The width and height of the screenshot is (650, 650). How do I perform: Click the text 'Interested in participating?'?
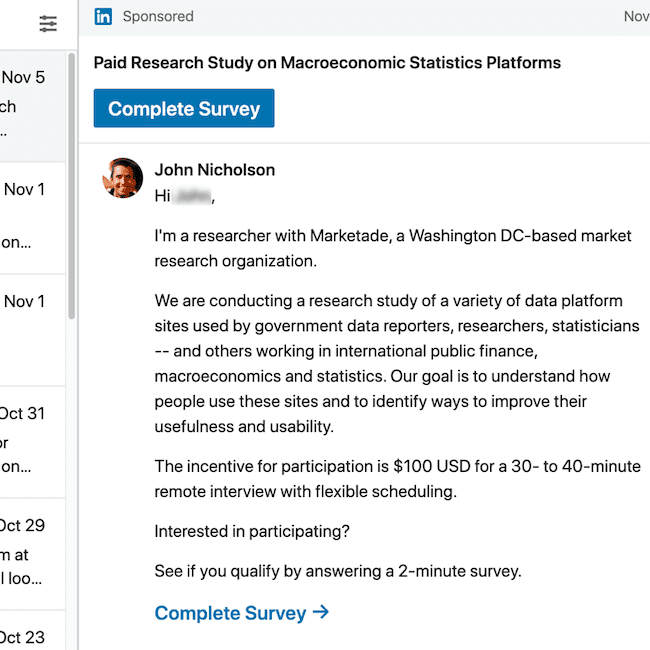(x=252, y=531)
